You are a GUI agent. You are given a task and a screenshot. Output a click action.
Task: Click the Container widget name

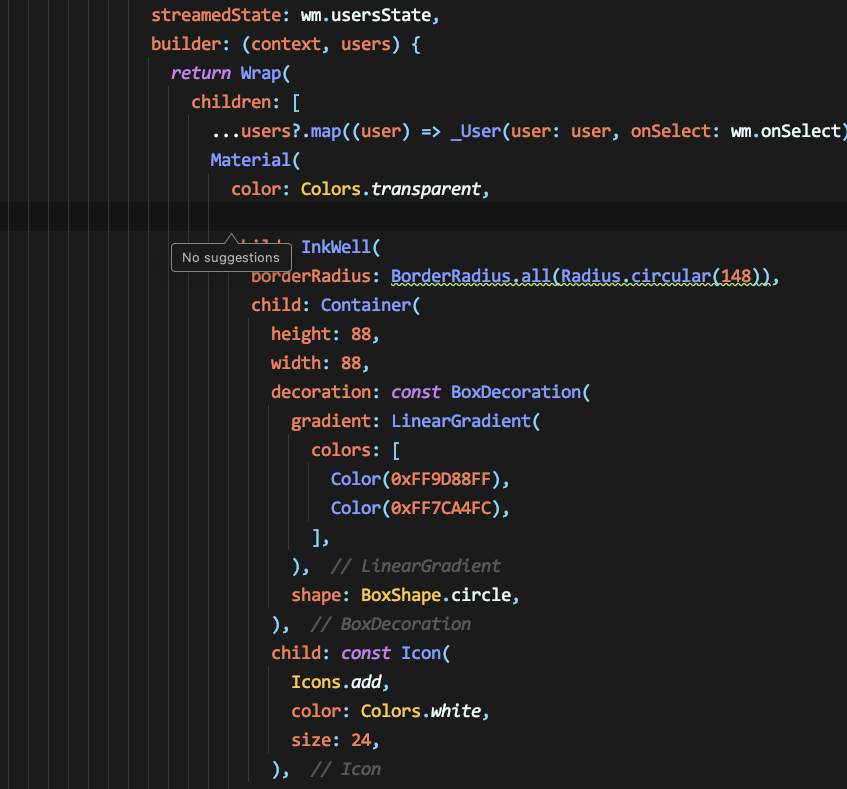click(367, 305)
